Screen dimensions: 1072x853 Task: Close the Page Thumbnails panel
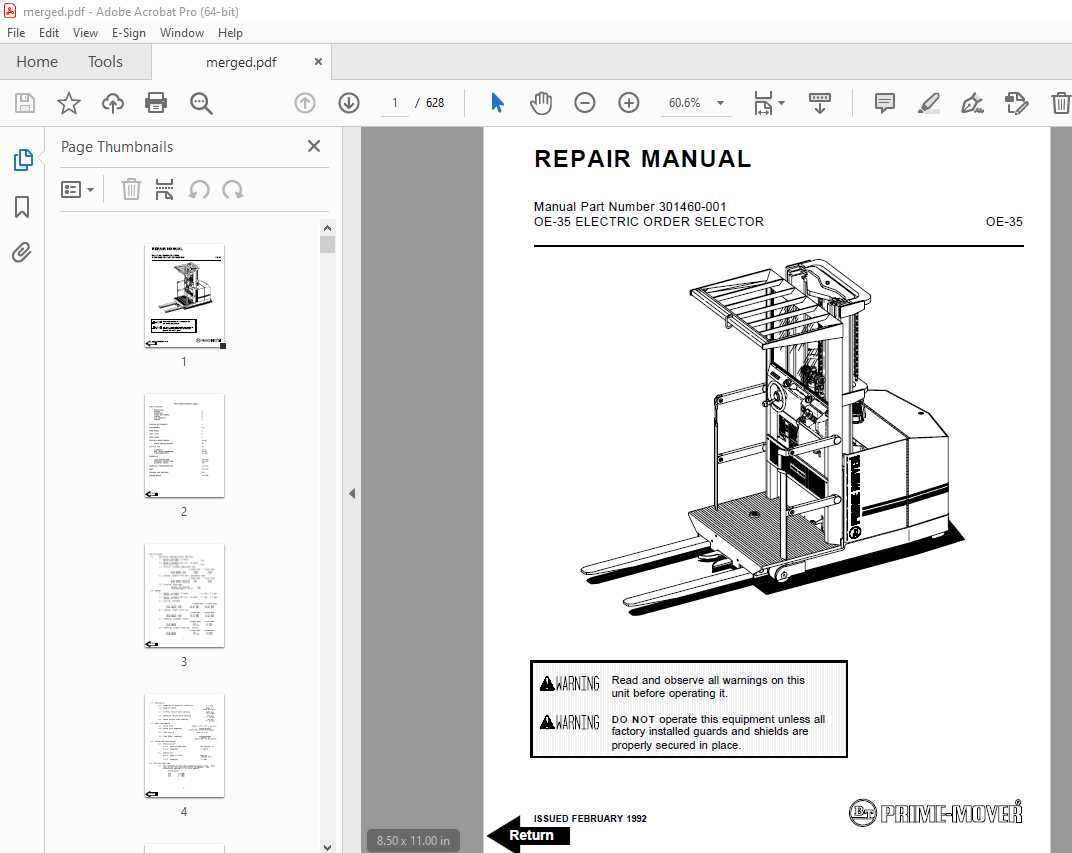(314, 146)
